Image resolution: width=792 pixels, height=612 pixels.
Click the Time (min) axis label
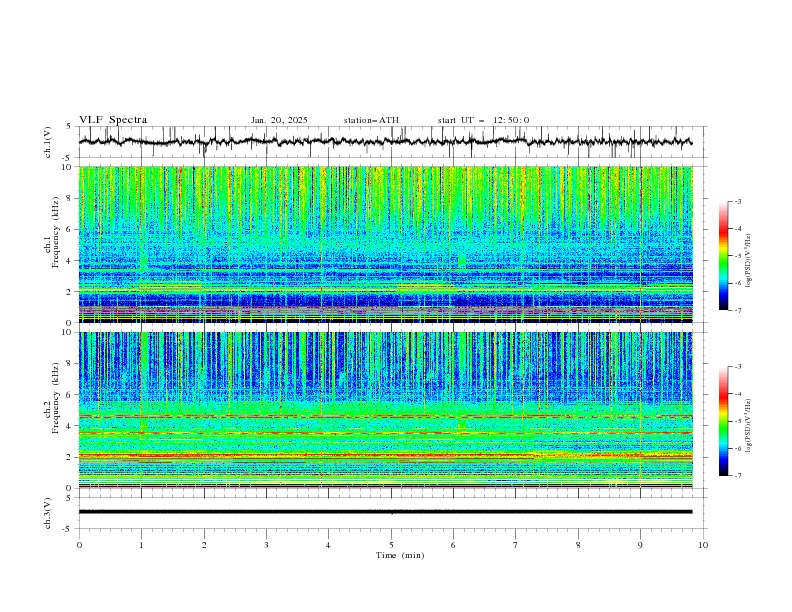click(x=400, y=555)
